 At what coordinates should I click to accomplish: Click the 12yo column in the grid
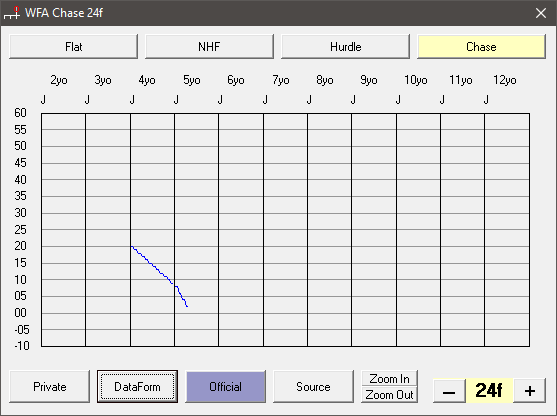pos(507,230)
